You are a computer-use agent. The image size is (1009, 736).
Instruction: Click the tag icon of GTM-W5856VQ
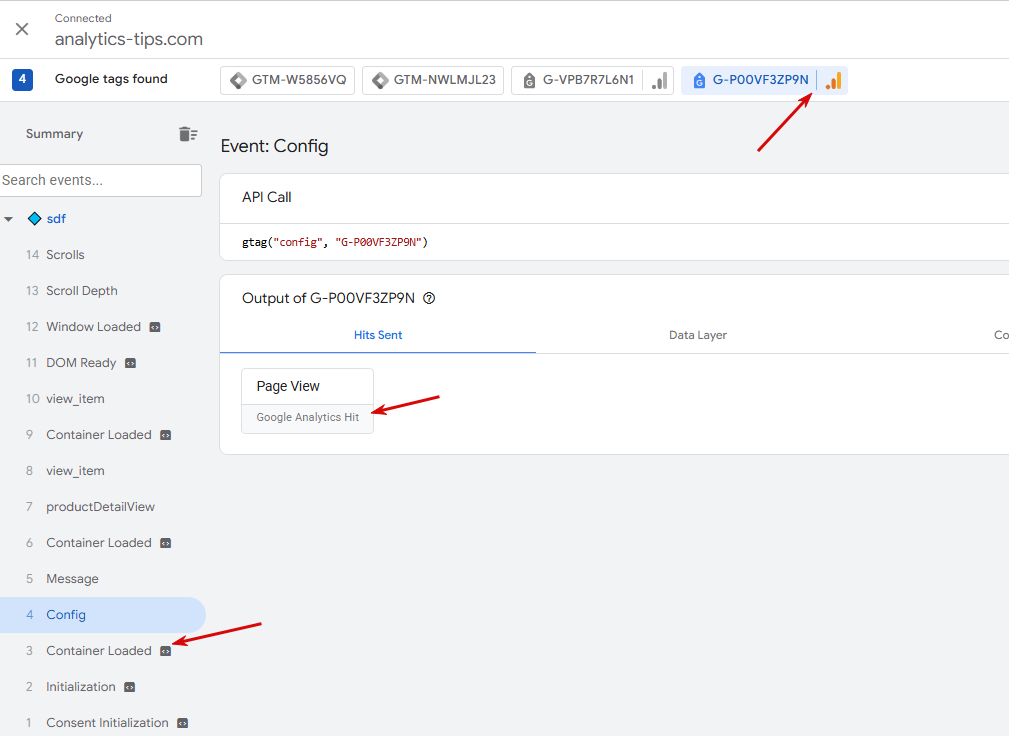click(238, 80)
